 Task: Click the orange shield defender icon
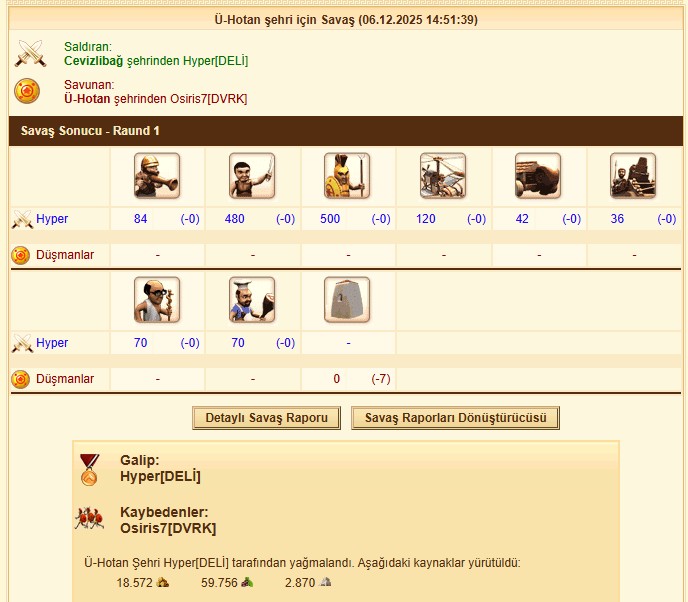[x=27, y=91]
